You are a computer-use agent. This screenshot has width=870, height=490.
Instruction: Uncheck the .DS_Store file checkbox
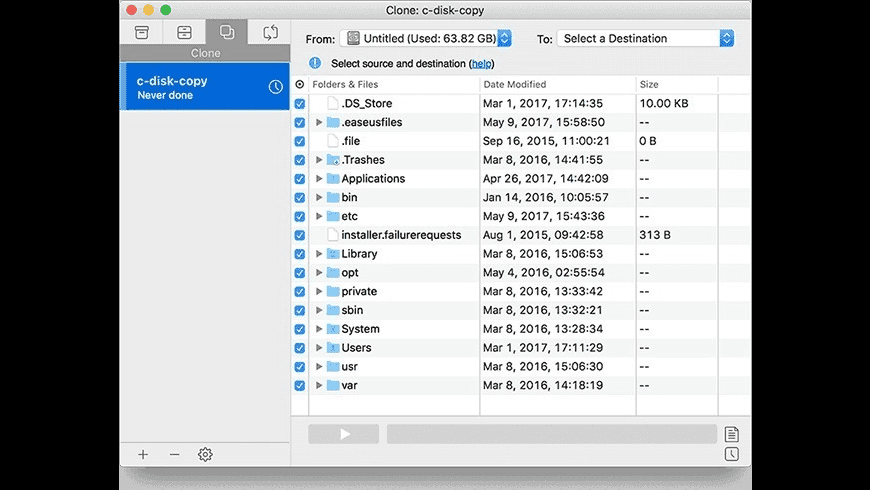coord(300,104)
